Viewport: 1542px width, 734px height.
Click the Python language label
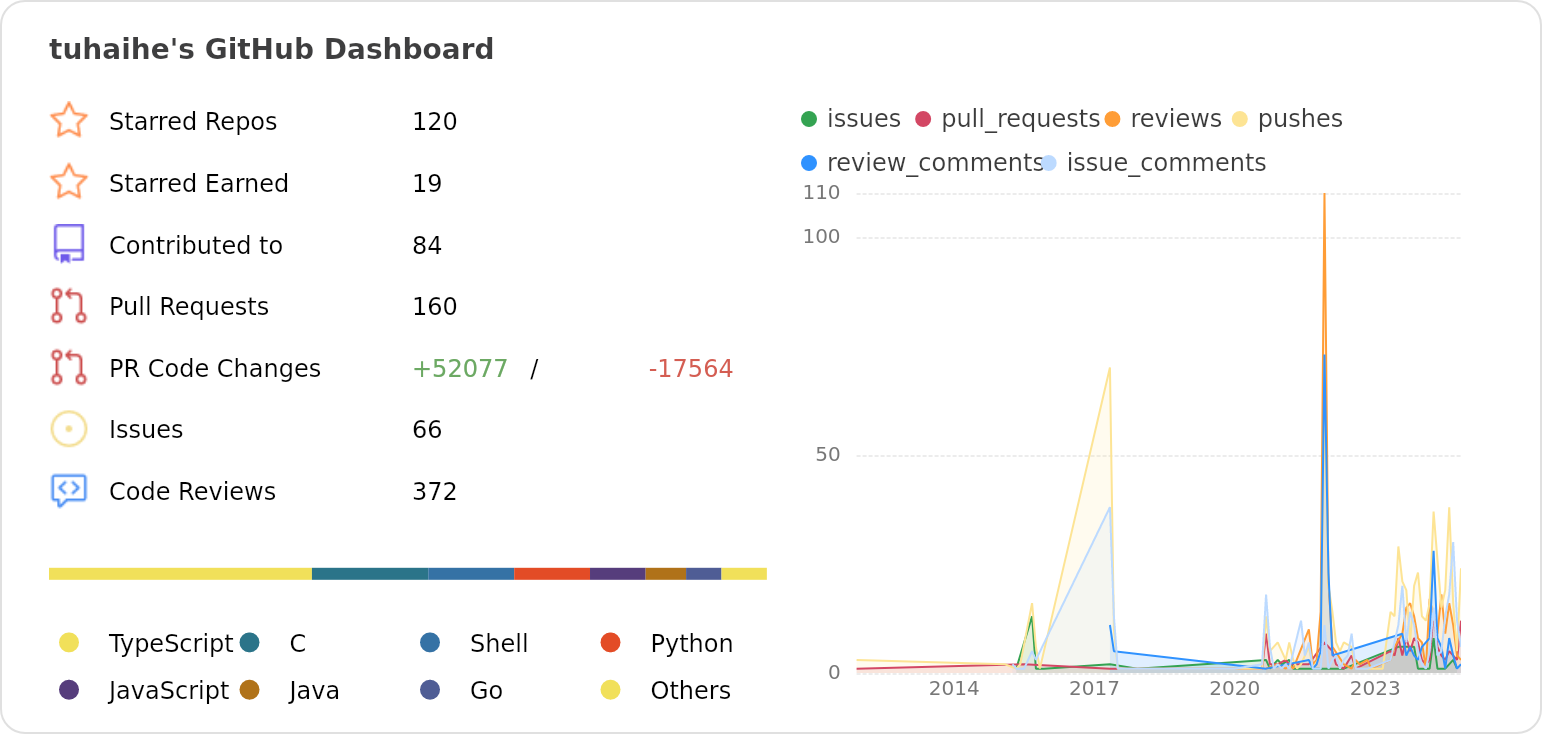[x=692, y=644]
